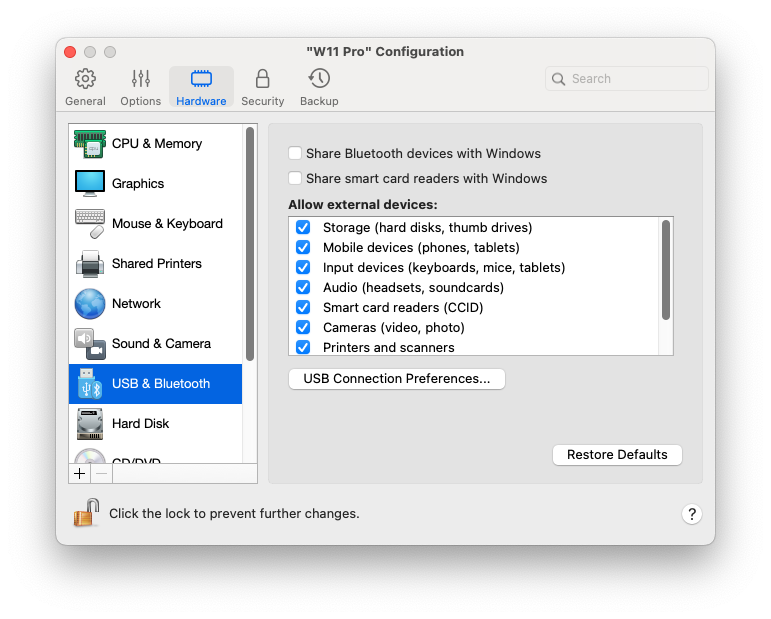Select the Sound & Camera icon
Image resolution: width=771 pixels, height=619 pixels.
coord(90,344)
